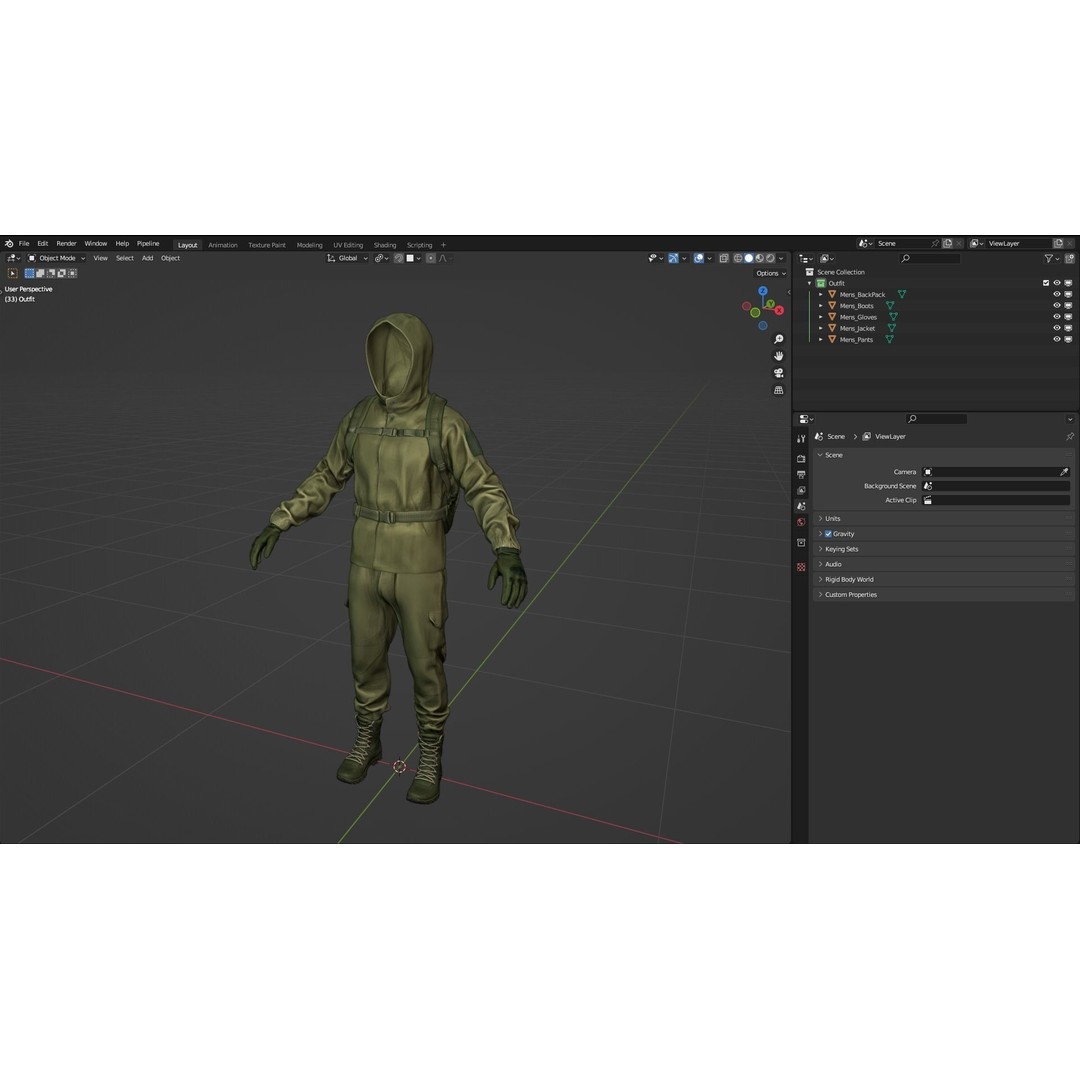Click the red X axis on navigation gizmo
Image resolution: width=1080 pixels, height=1080 pixels.
(780, 311)
